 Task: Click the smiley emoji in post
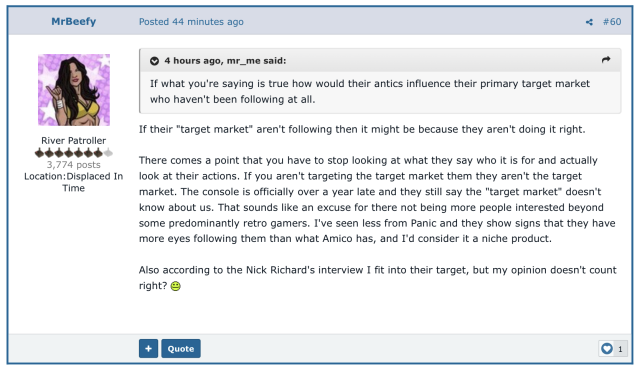pos(176,286)
